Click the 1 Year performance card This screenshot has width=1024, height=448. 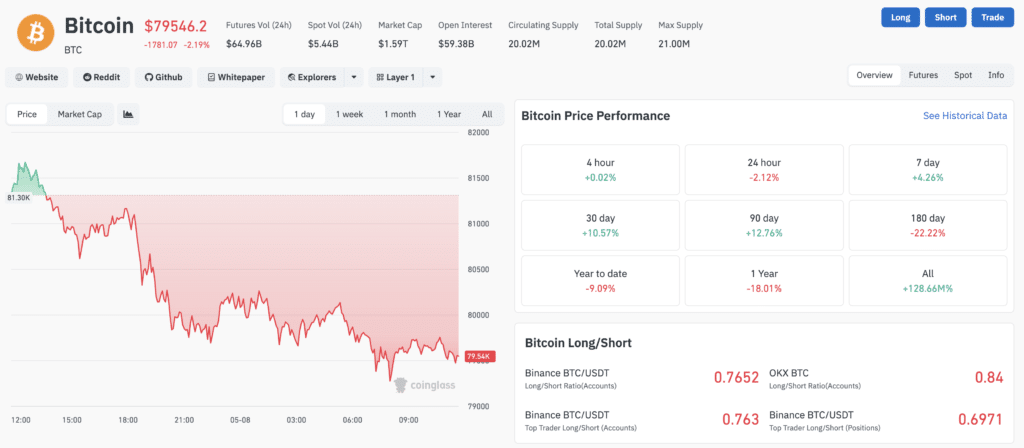[764, 281]
